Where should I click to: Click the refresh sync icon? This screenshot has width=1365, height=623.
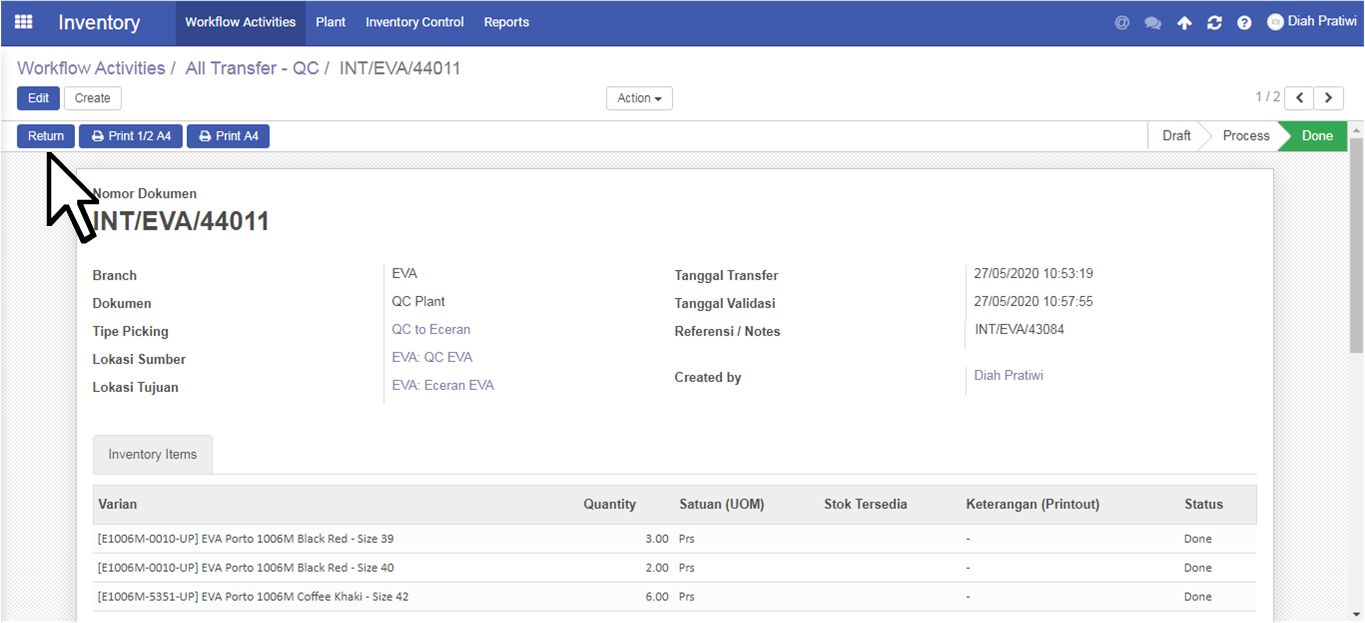click(x=1214, y=23)
